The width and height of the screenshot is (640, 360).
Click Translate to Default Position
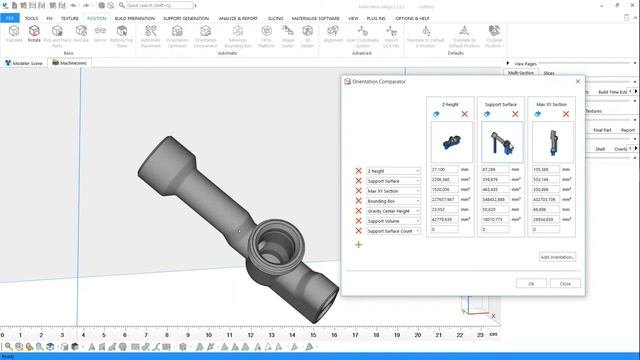tap(464, 36)
